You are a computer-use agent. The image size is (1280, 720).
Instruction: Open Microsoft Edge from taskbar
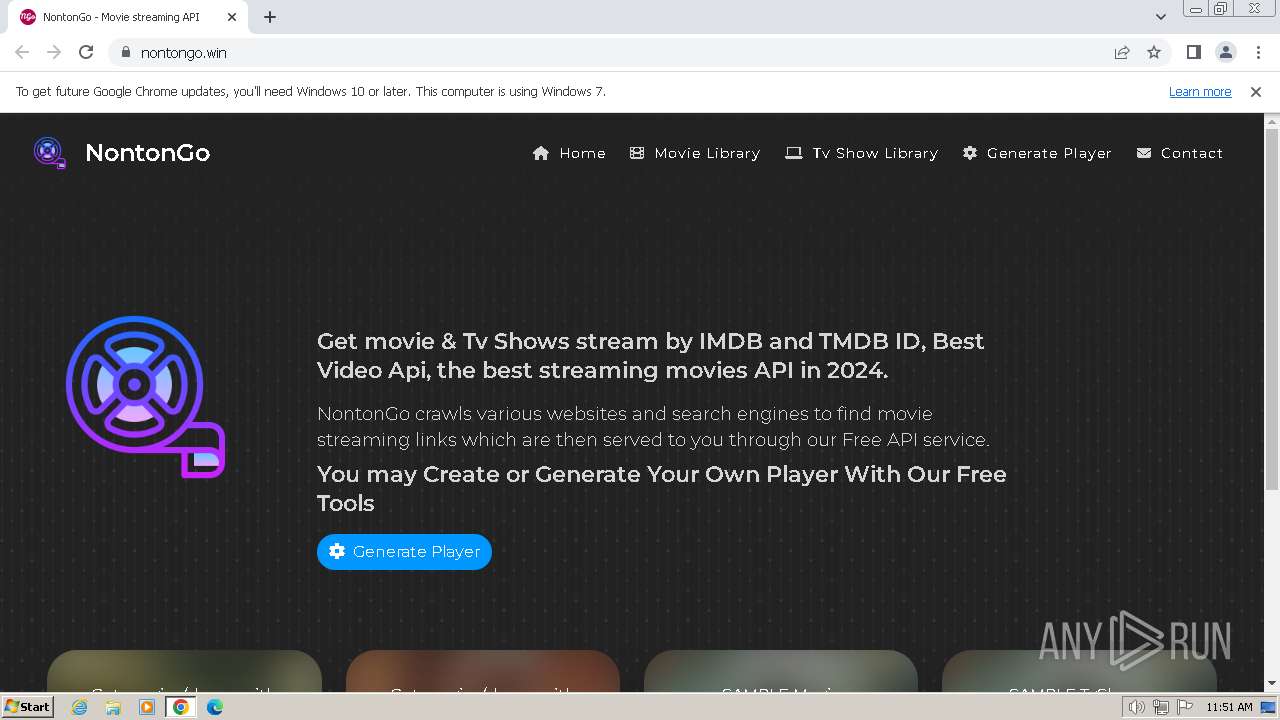tap(215, 707)
